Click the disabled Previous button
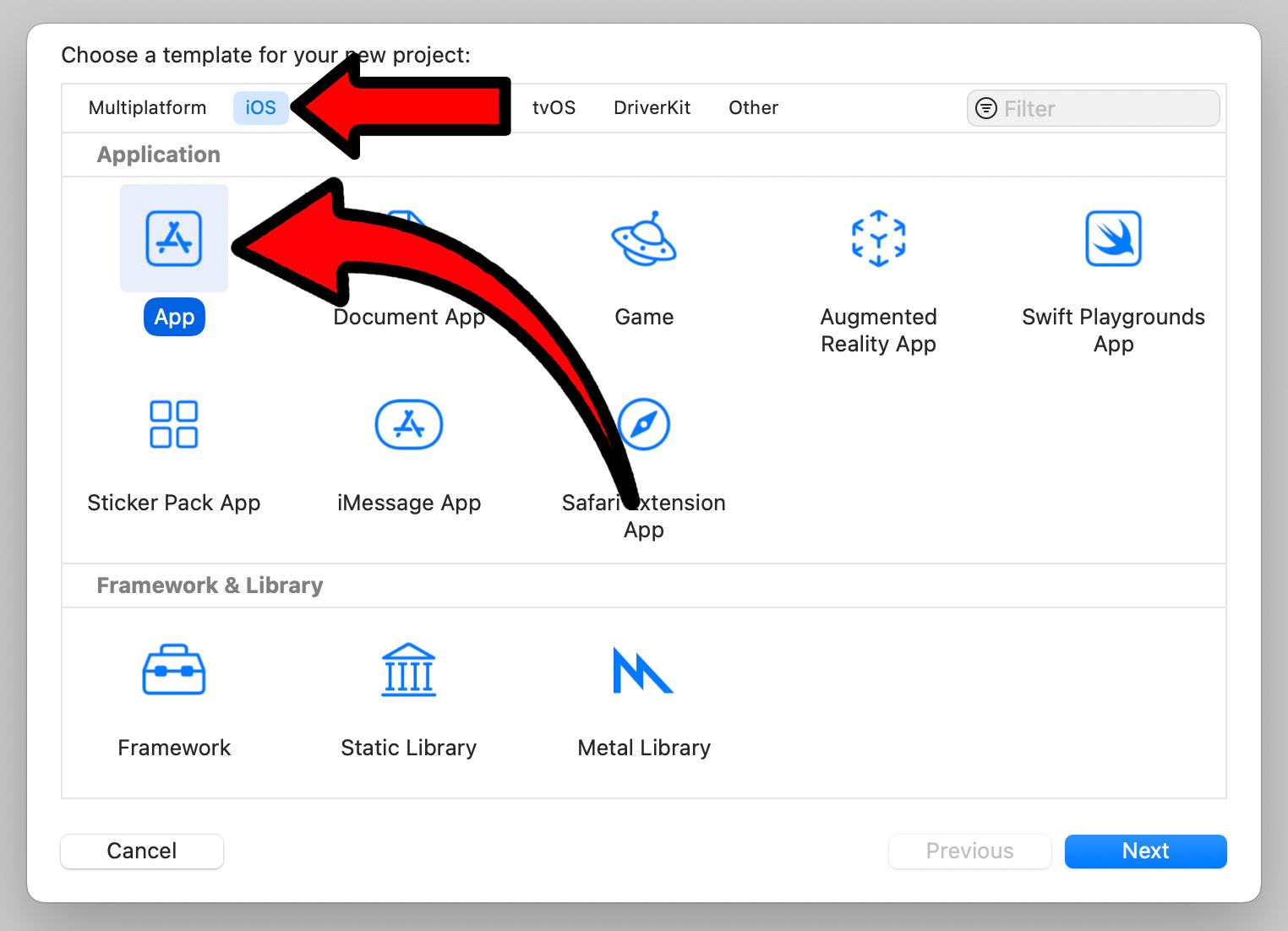The height and width of the screenshot is (931, 1288). [970, 851]
